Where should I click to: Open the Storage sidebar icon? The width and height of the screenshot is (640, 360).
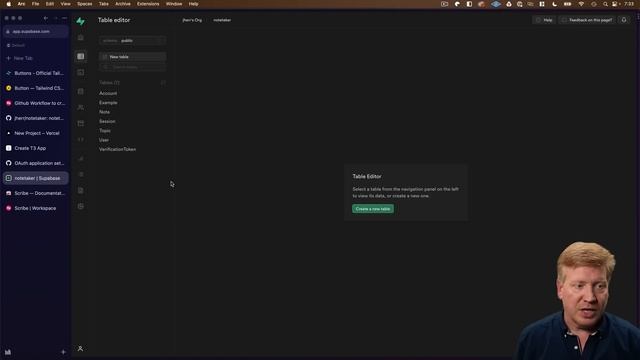click(x=81, y=123)
